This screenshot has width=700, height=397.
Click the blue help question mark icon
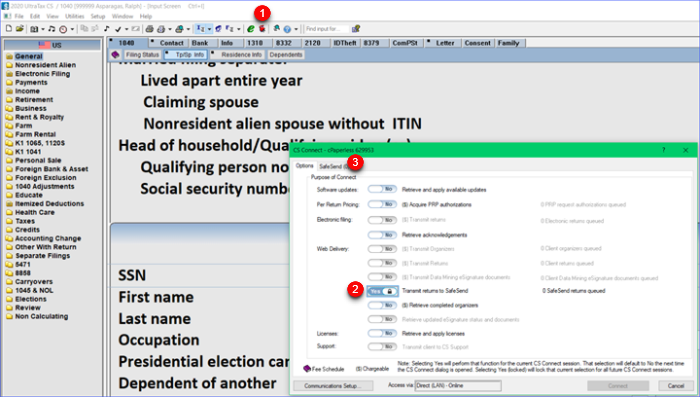click(287, 29)
